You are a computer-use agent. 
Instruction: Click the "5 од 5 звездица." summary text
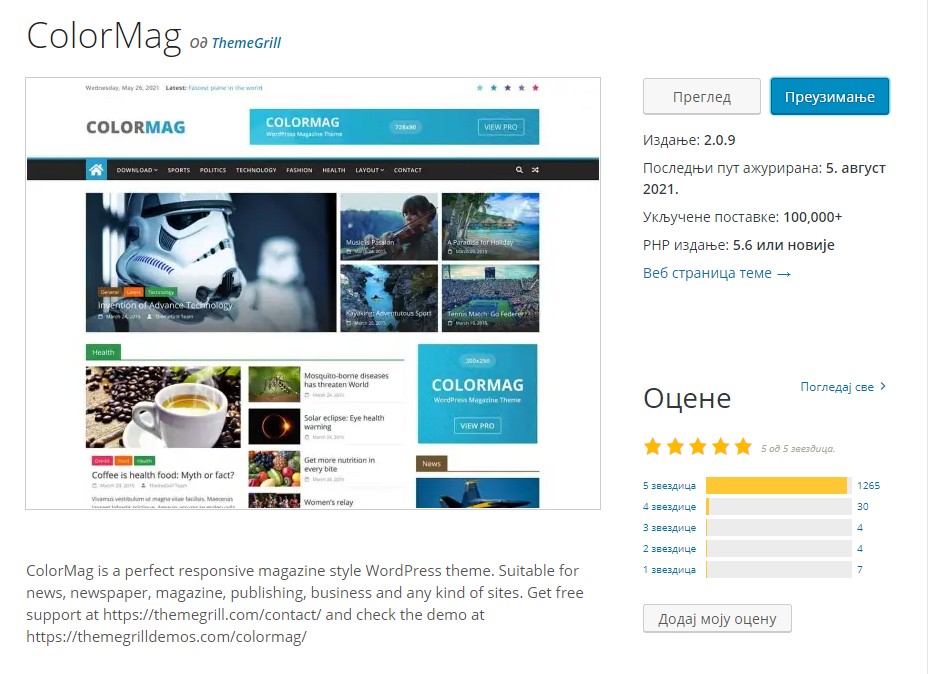coord(798,449)
